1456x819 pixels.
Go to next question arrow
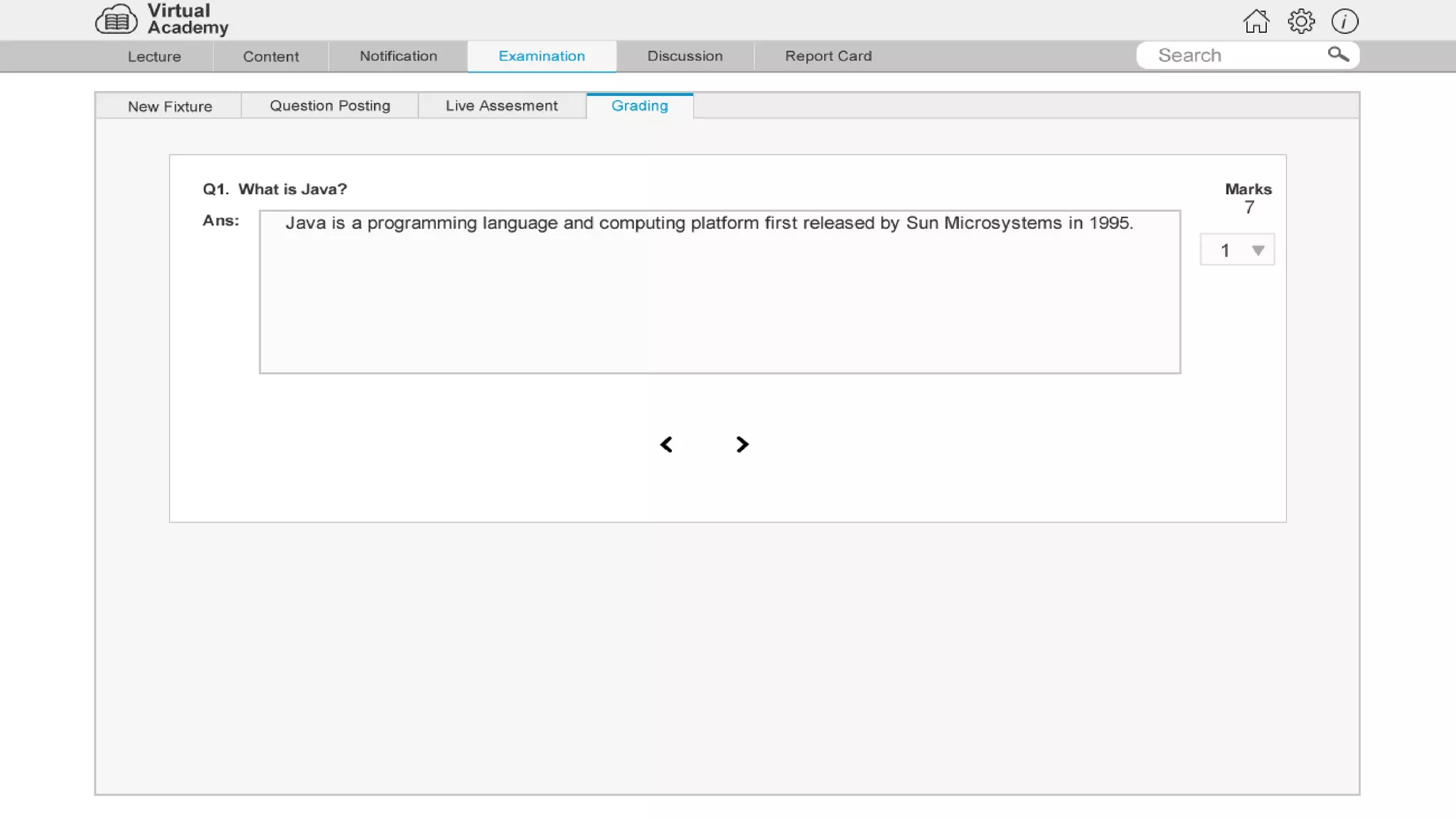pos(742,444)
